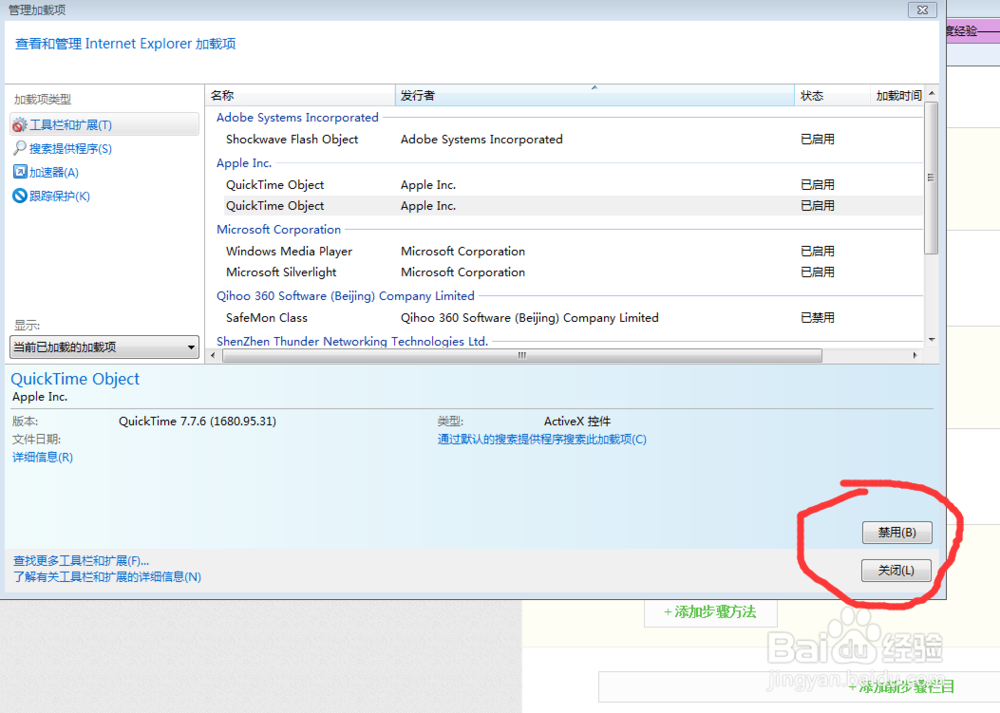Screen dimensions: 1000x713
Task: Open 详细信息(R) link
Action: click(43, 457)
